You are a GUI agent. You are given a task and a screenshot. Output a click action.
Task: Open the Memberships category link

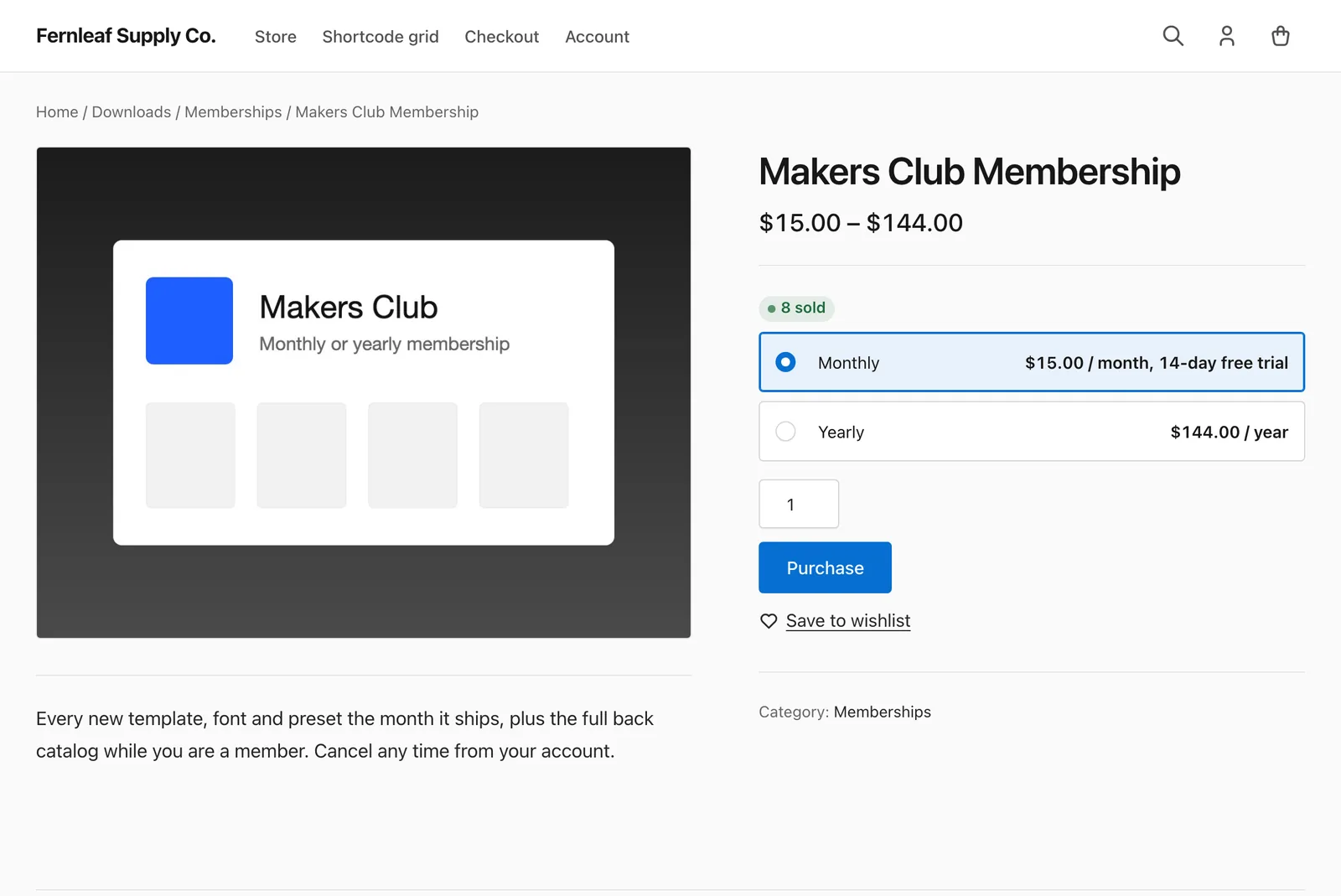click(x=883, y=712)
